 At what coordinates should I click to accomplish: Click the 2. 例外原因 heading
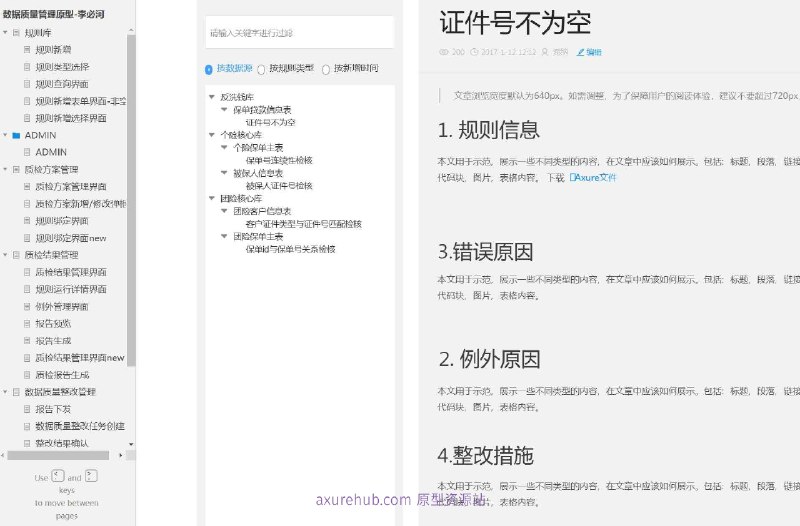pos(490,359)
